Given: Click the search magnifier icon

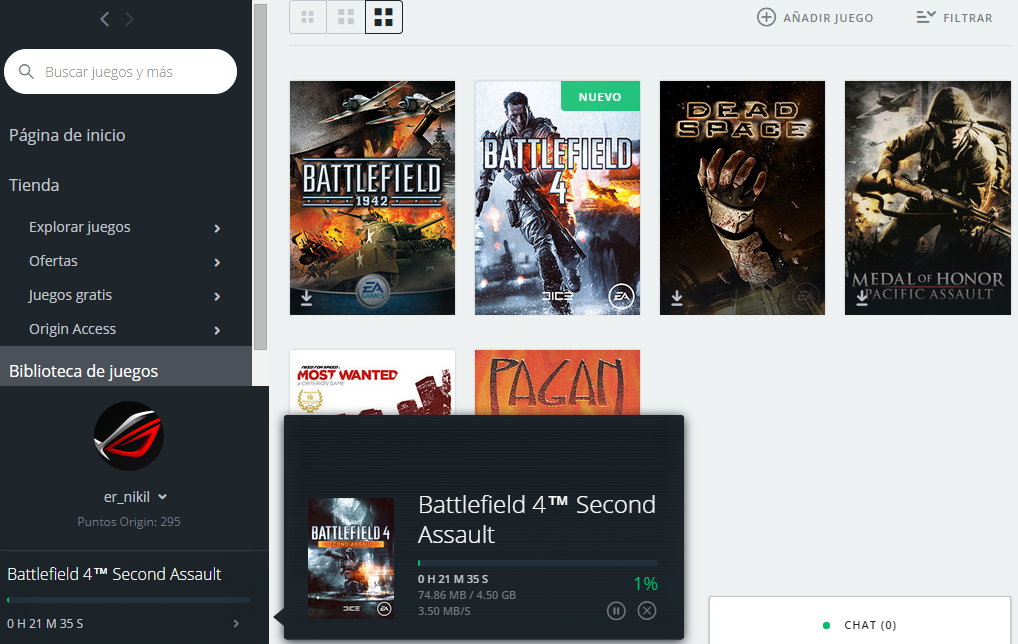Looking at the screenshot, I should pos(26,71).
